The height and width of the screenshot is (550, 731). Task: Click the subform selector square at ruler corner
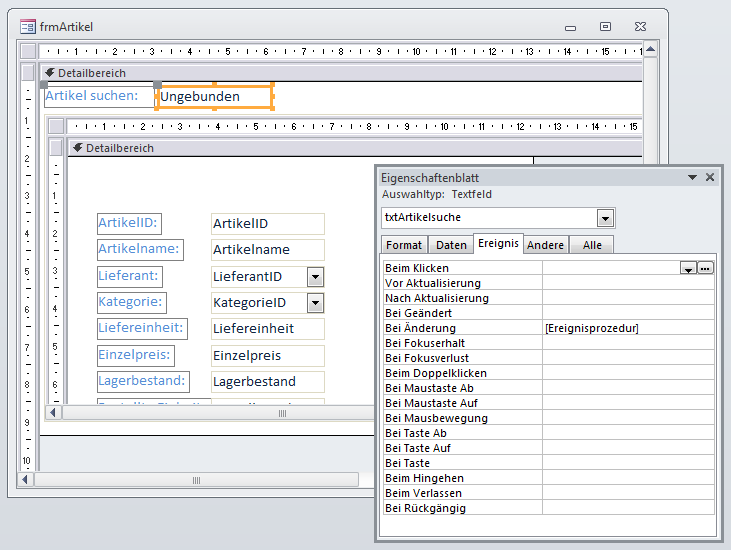57,127
